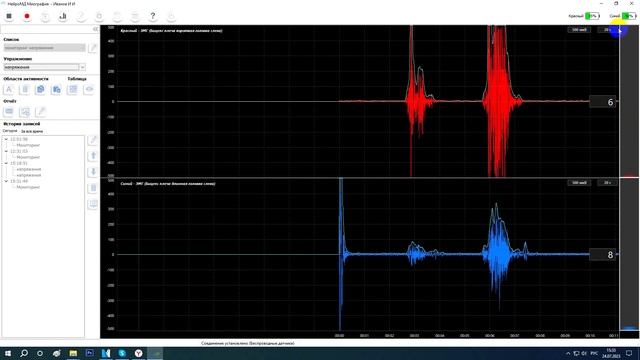Image resolution: width=640 pixels, height=360 pixels.
Task: Open Premiere Pro from the taskbar
Action: (89, 353)
